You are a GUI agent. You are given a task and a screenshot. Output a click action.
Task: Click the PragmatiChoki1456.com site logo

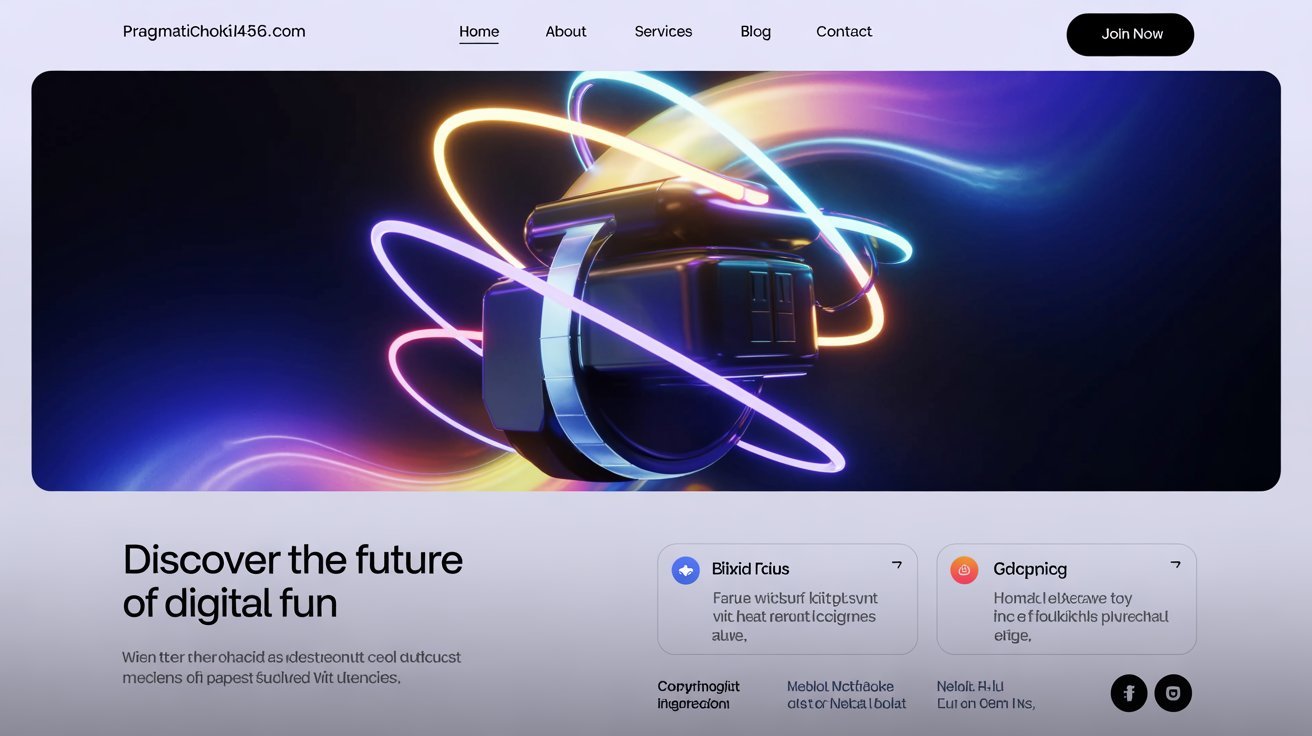click(x=214, y=31)
